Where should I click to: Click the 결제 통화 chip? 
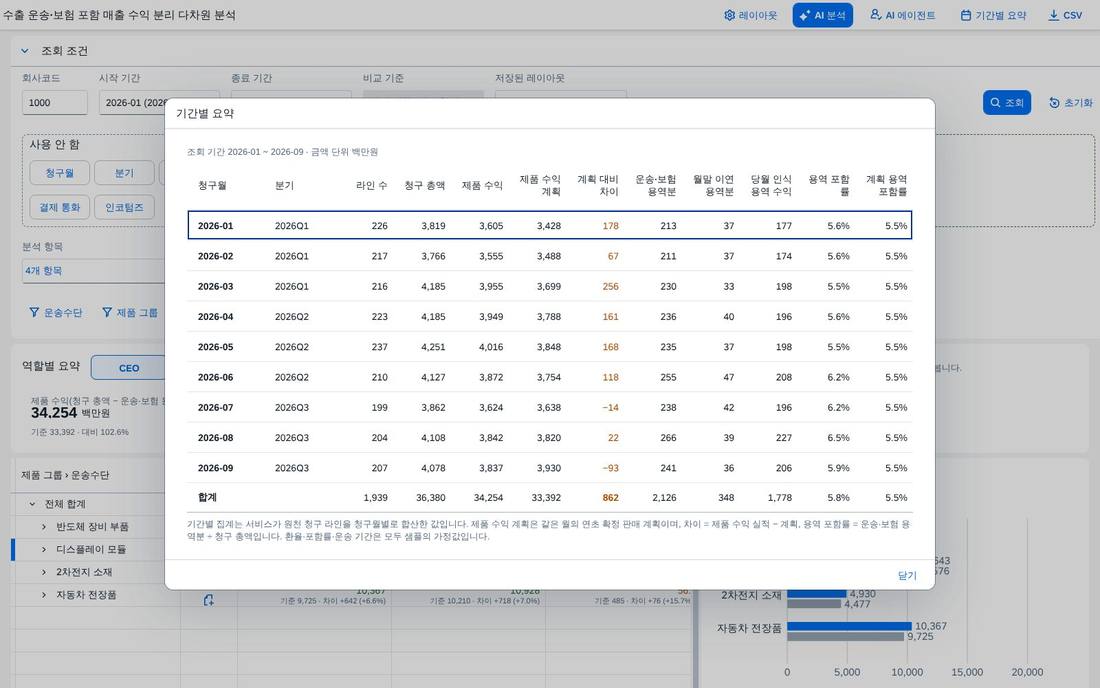(60, 207)
